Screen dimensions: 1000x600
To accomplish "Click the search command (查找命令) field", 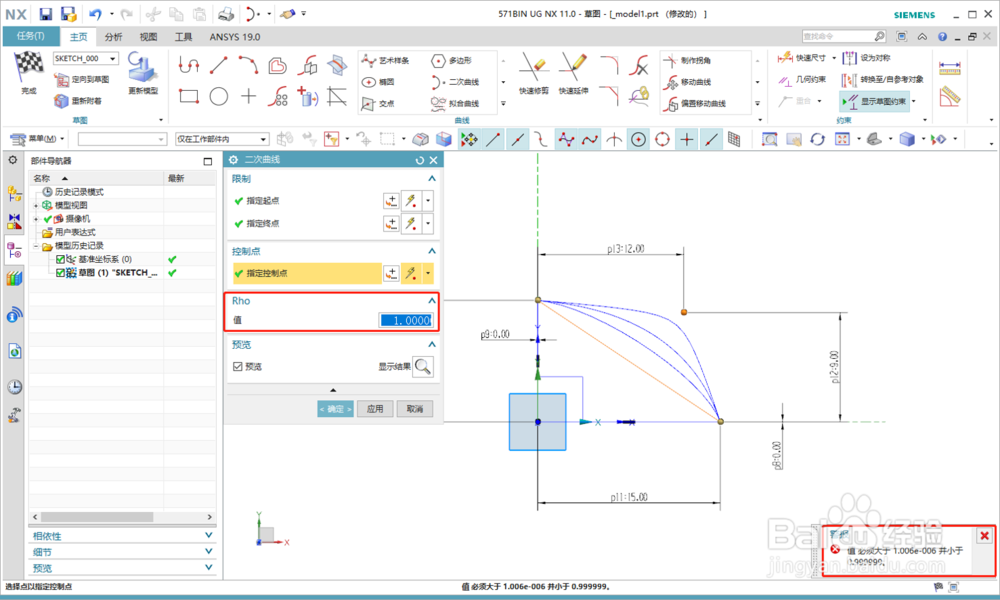I will tap(837, 36).
